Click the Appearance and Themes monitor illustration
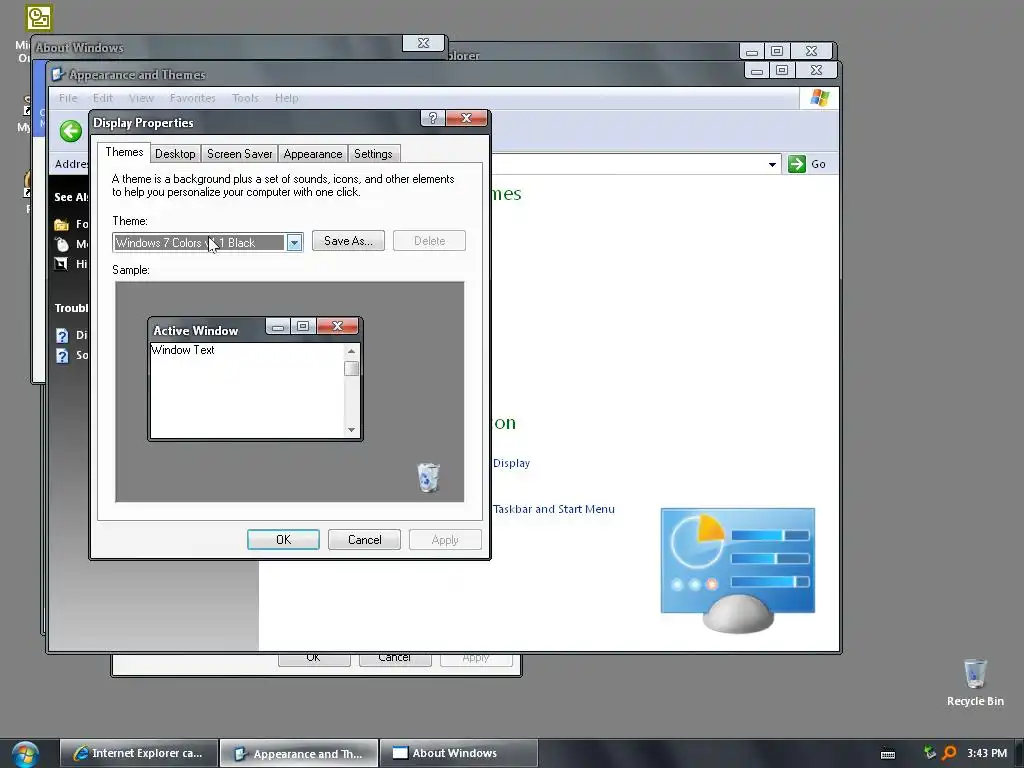Image resolution: width=1024 pixels, height=768 pixels. pos(738,570)
